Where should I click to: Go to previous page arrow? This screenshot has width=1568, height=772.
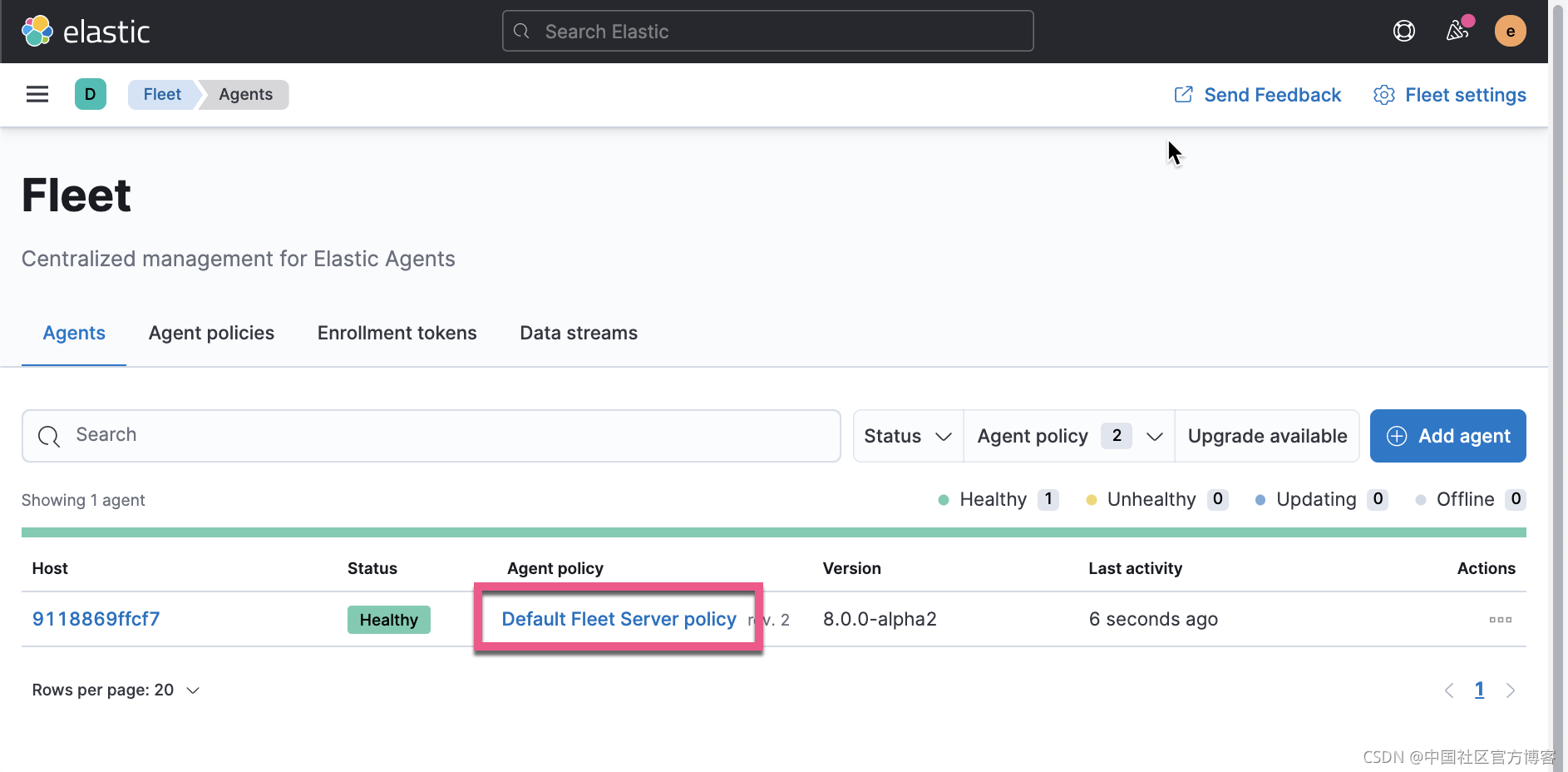click(x=1449, y=690)
